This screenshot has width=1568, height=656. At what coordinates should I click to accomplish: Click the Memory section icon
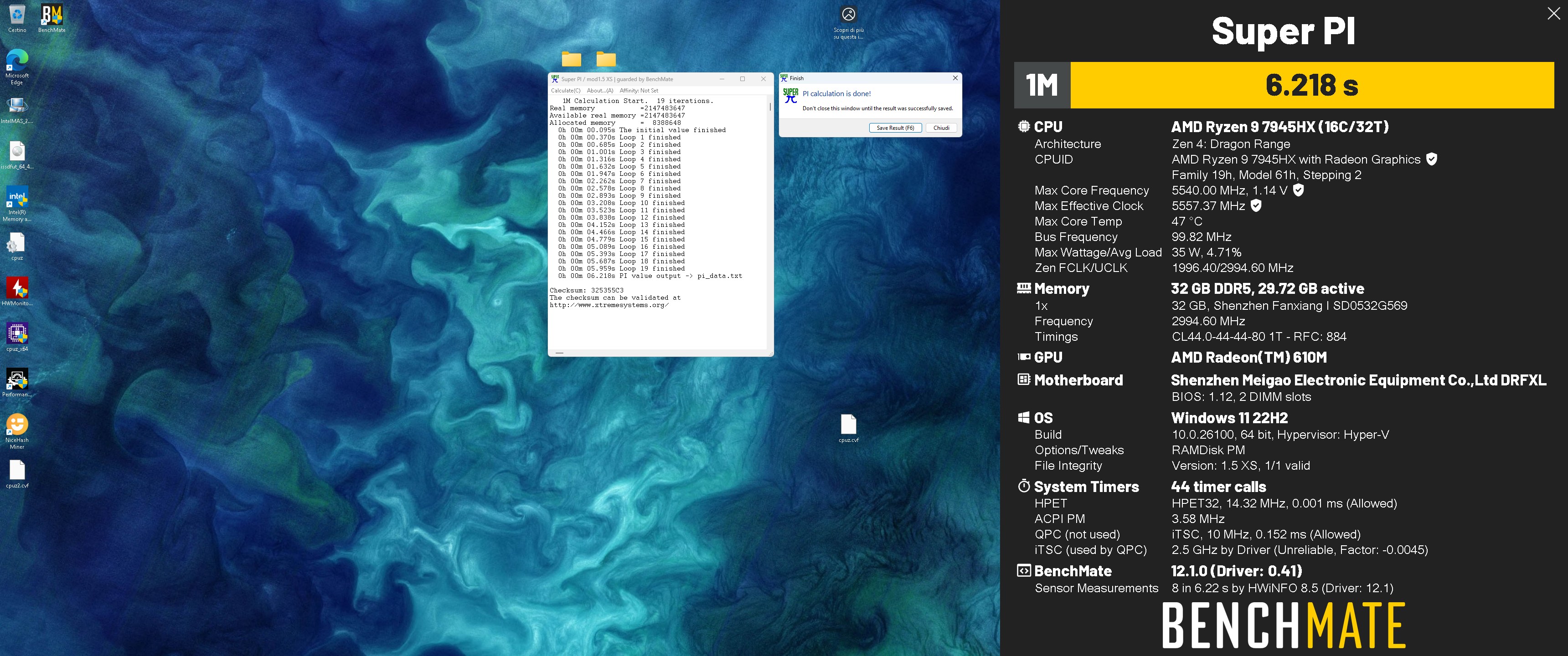coord(1024,288)
